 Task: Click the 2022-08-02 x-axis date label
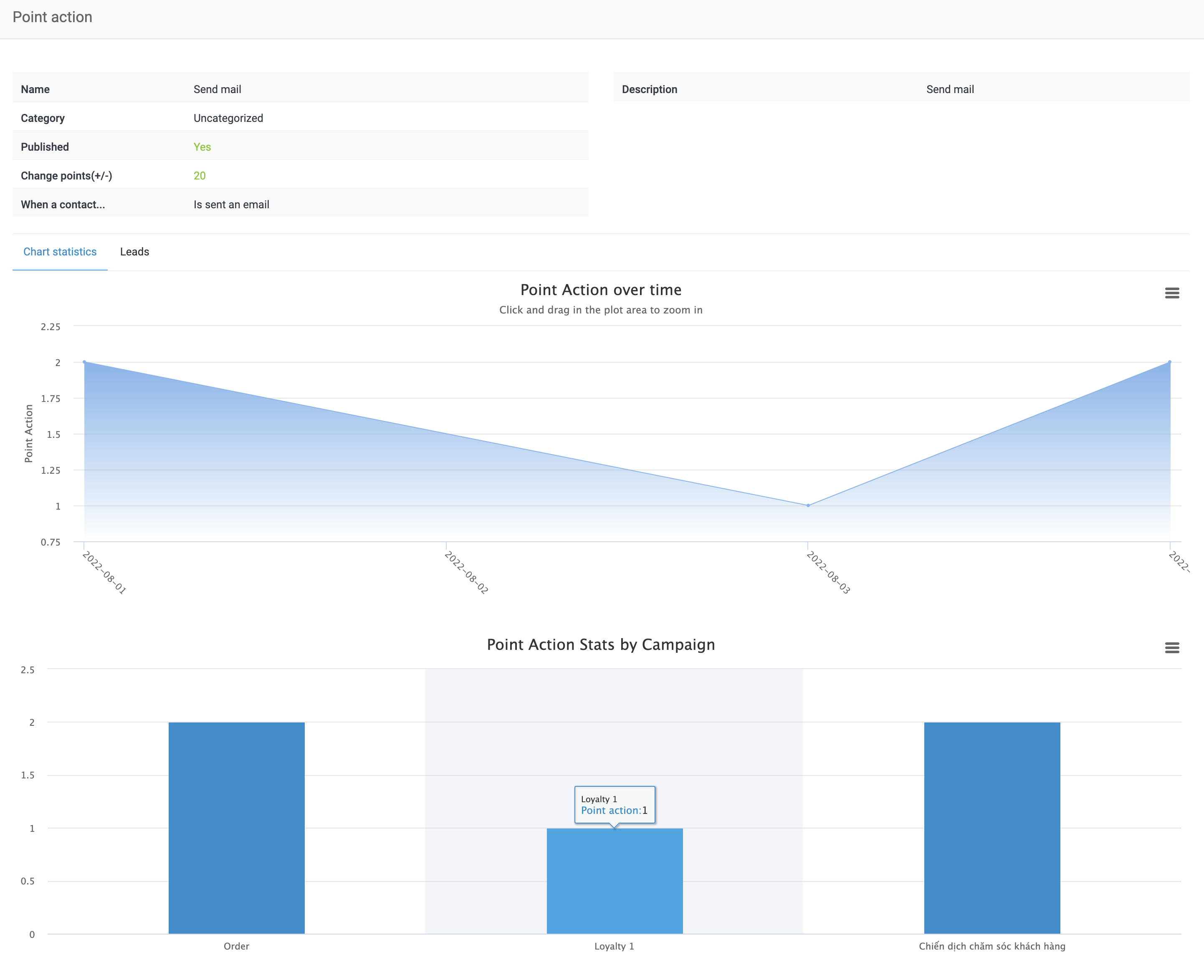coord(466,572)
